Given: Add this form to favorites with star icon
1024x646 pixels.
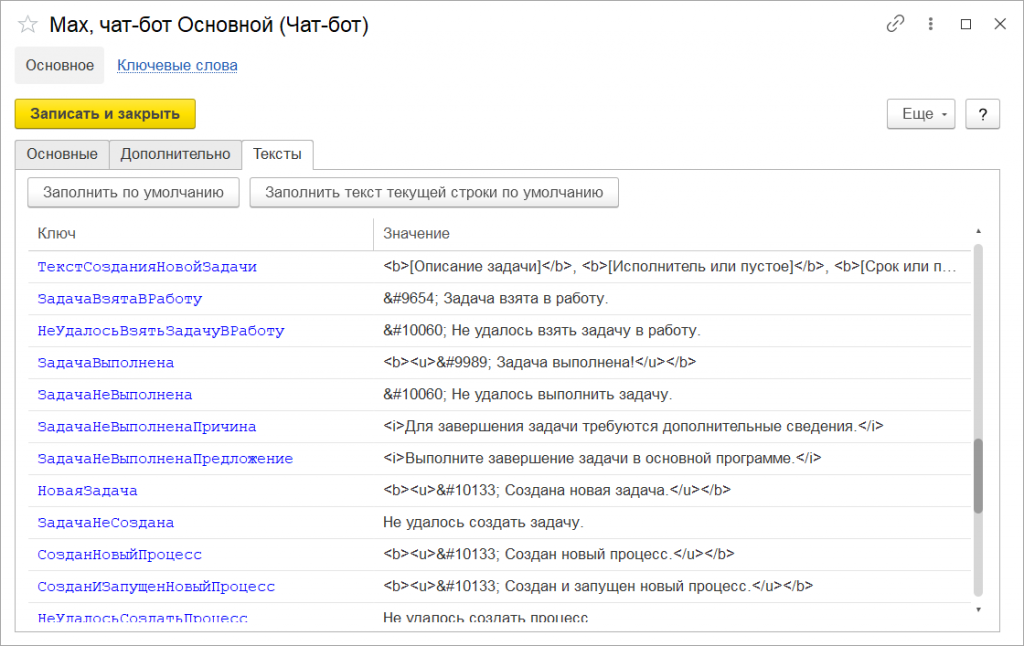Looking at the screenshot, I should click(x=28, y=25).
